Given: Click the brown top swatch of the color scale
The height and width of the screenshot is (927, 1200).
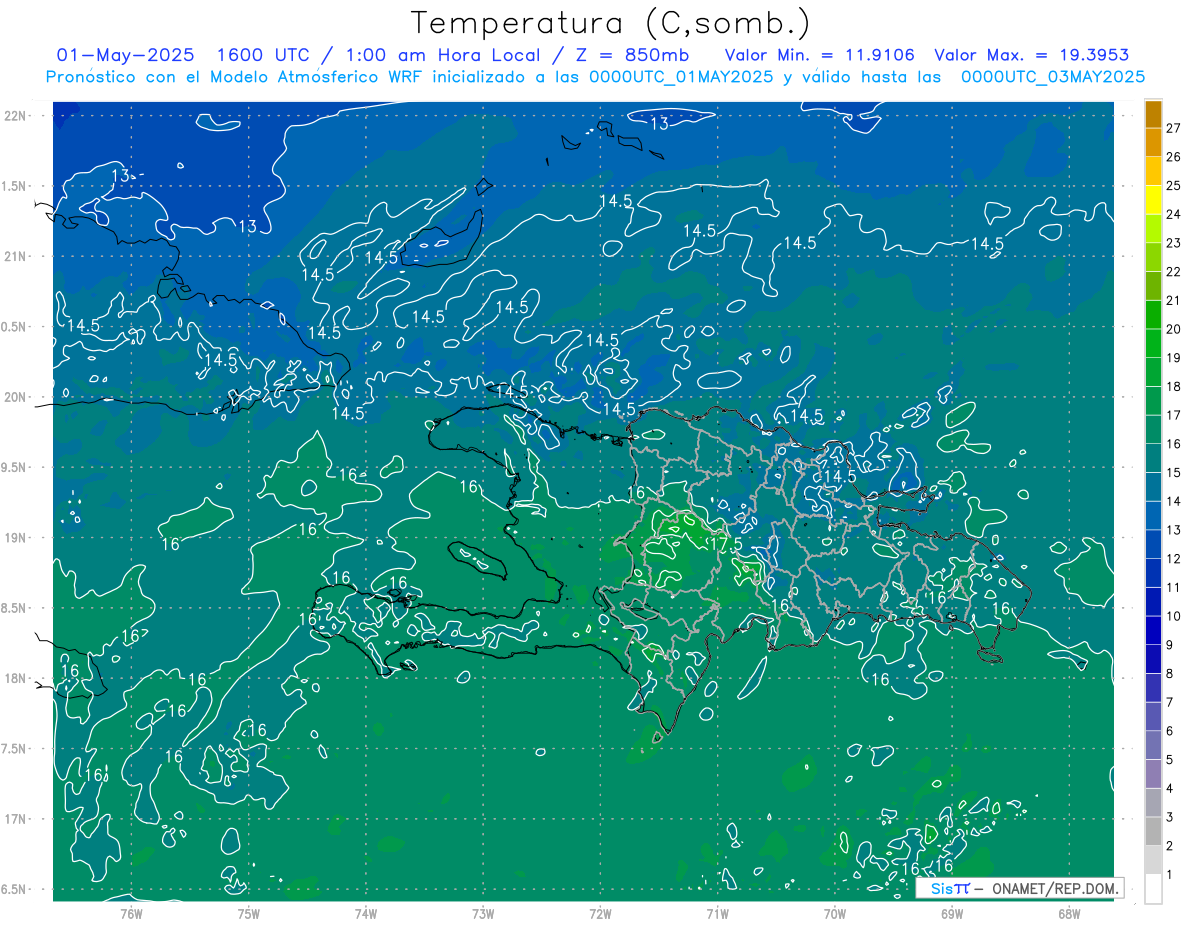Looking at the screenshot, I should (1153, 115).
